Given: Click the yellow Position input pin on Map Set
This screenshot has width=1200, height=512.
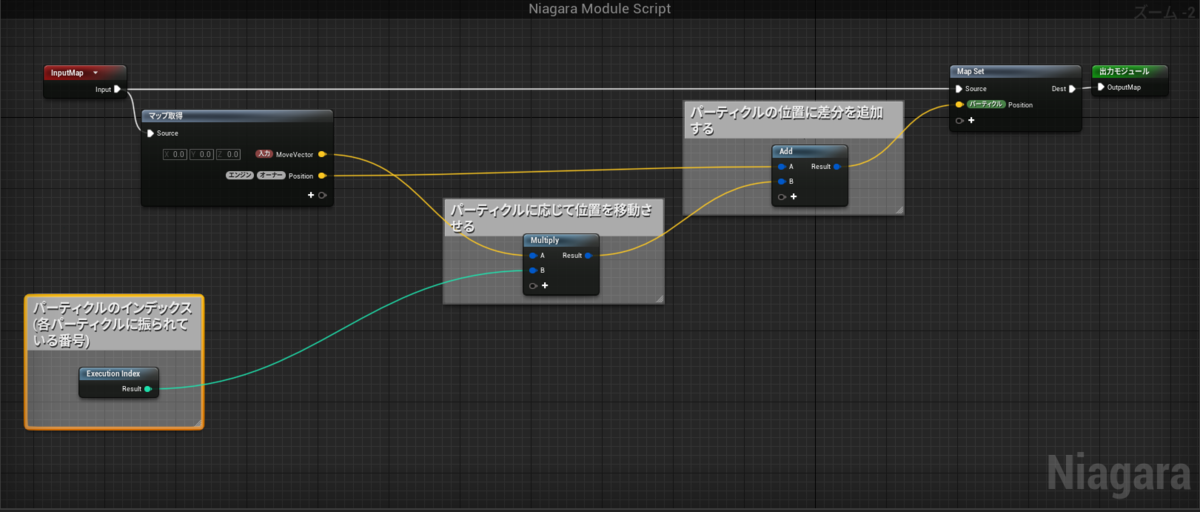Looking at the screenshot, I should 960,104.
